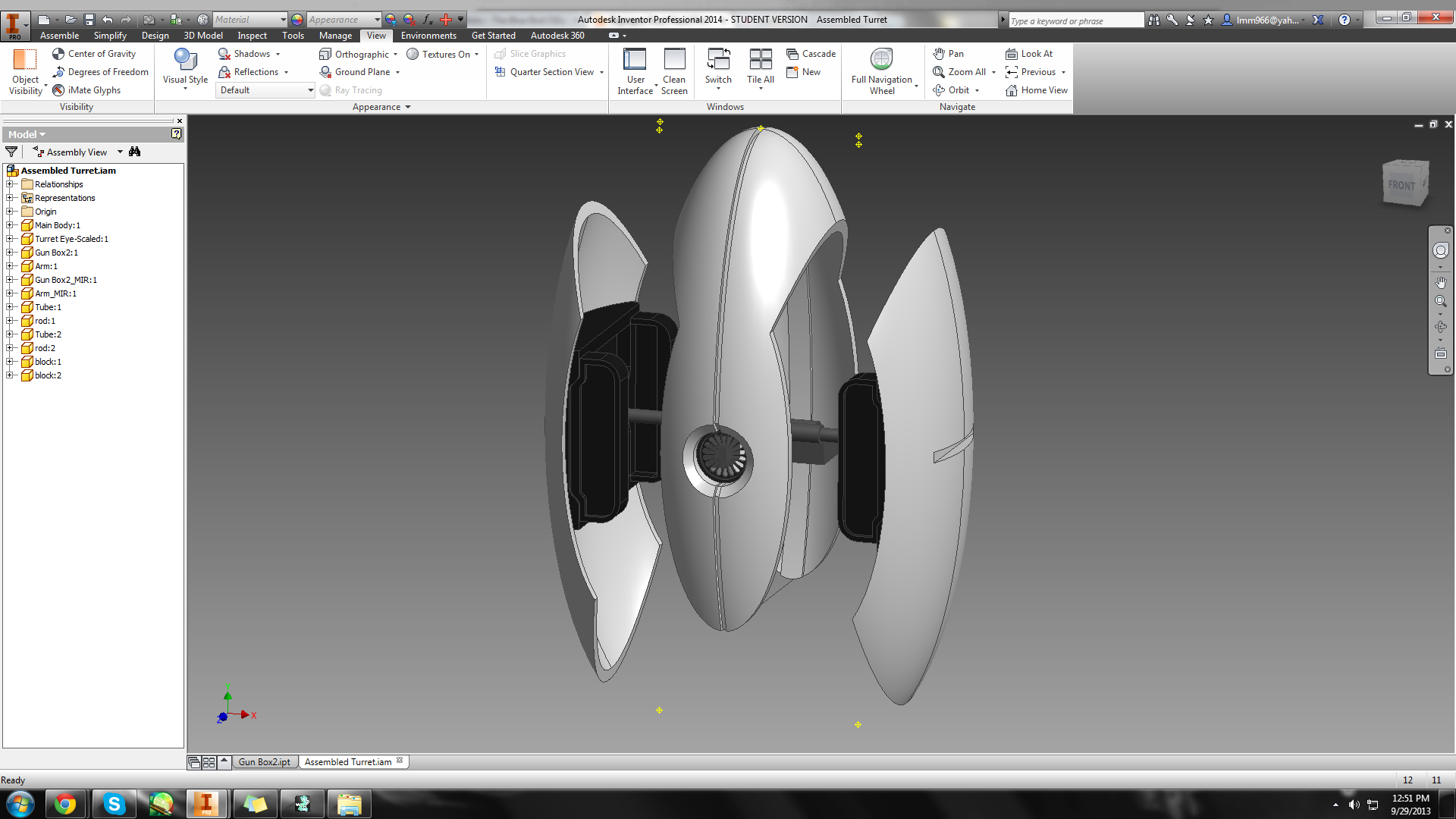Select the Pan tool
The height and width of the screenshot is (819, 1456).
pos(948,54)
